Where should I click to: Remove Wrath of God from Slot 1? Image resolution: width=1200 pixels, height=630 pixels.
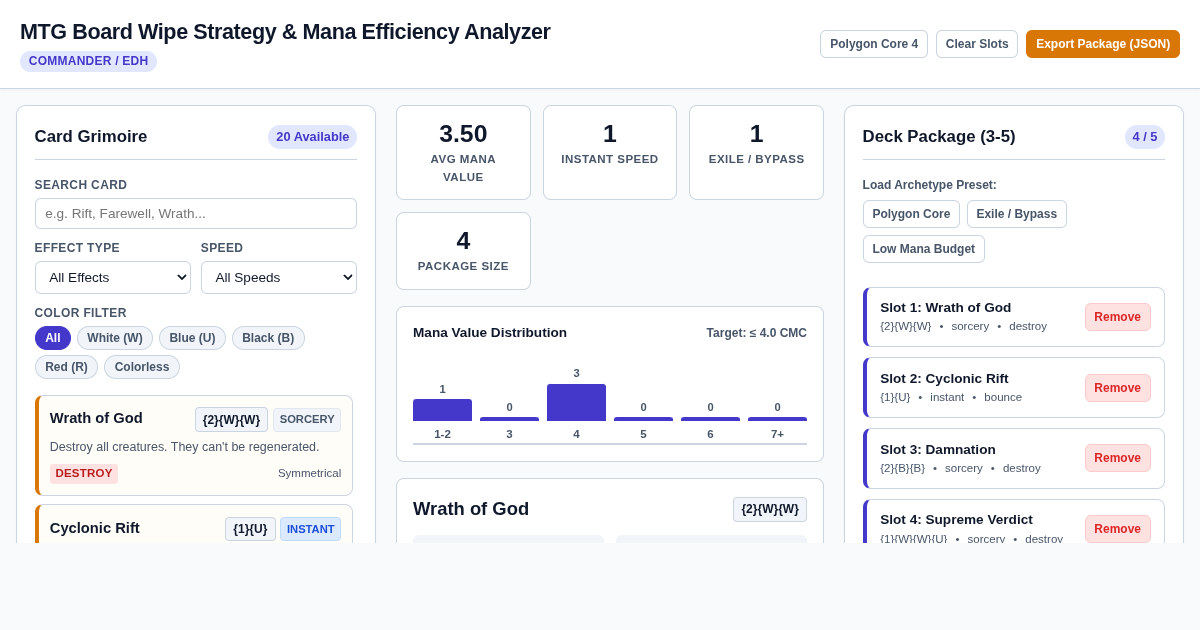coord(1117,317)
